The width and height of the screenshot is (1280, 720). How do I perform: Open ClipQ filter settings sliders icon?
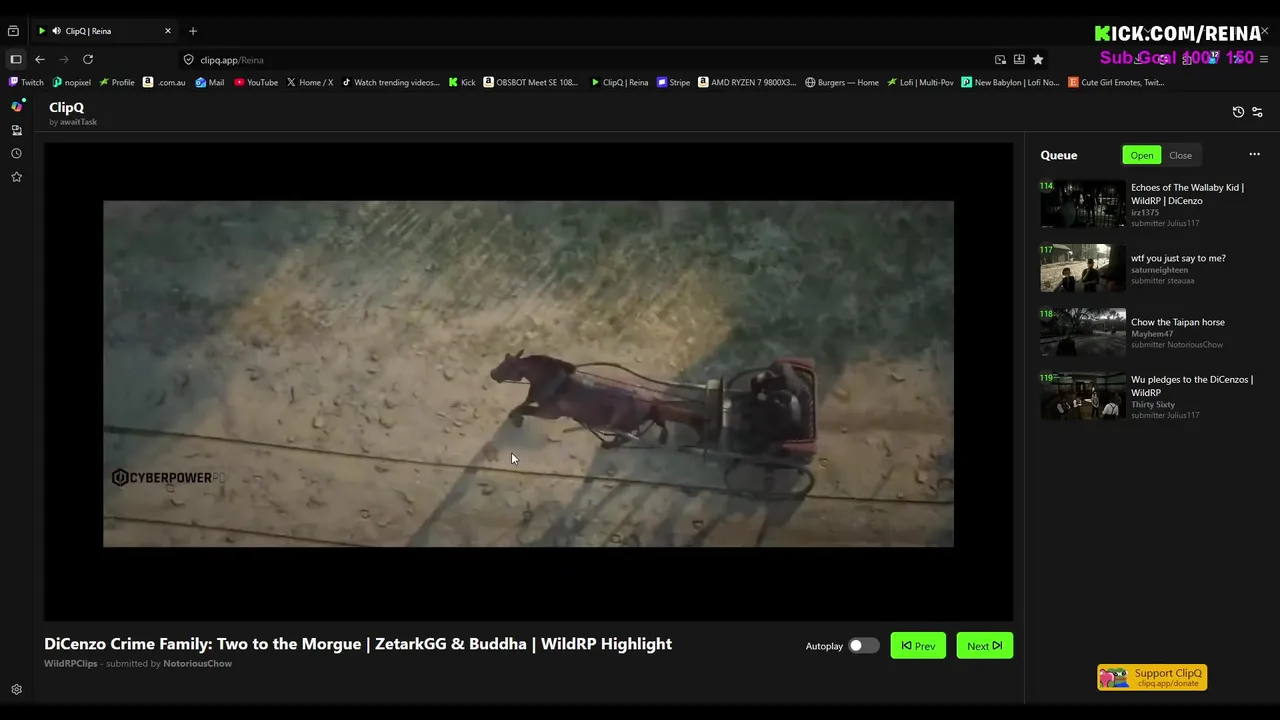point(1257,112)
